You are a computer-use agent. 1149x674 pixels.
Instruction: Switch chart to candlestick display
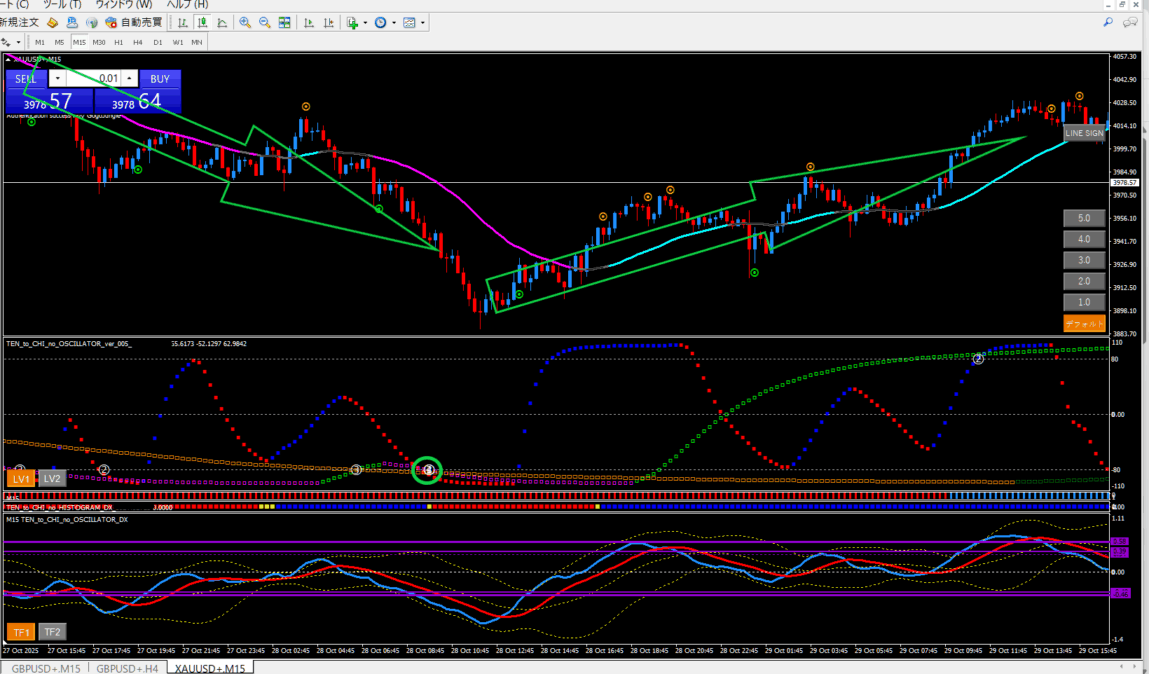[x=202, y=22]
